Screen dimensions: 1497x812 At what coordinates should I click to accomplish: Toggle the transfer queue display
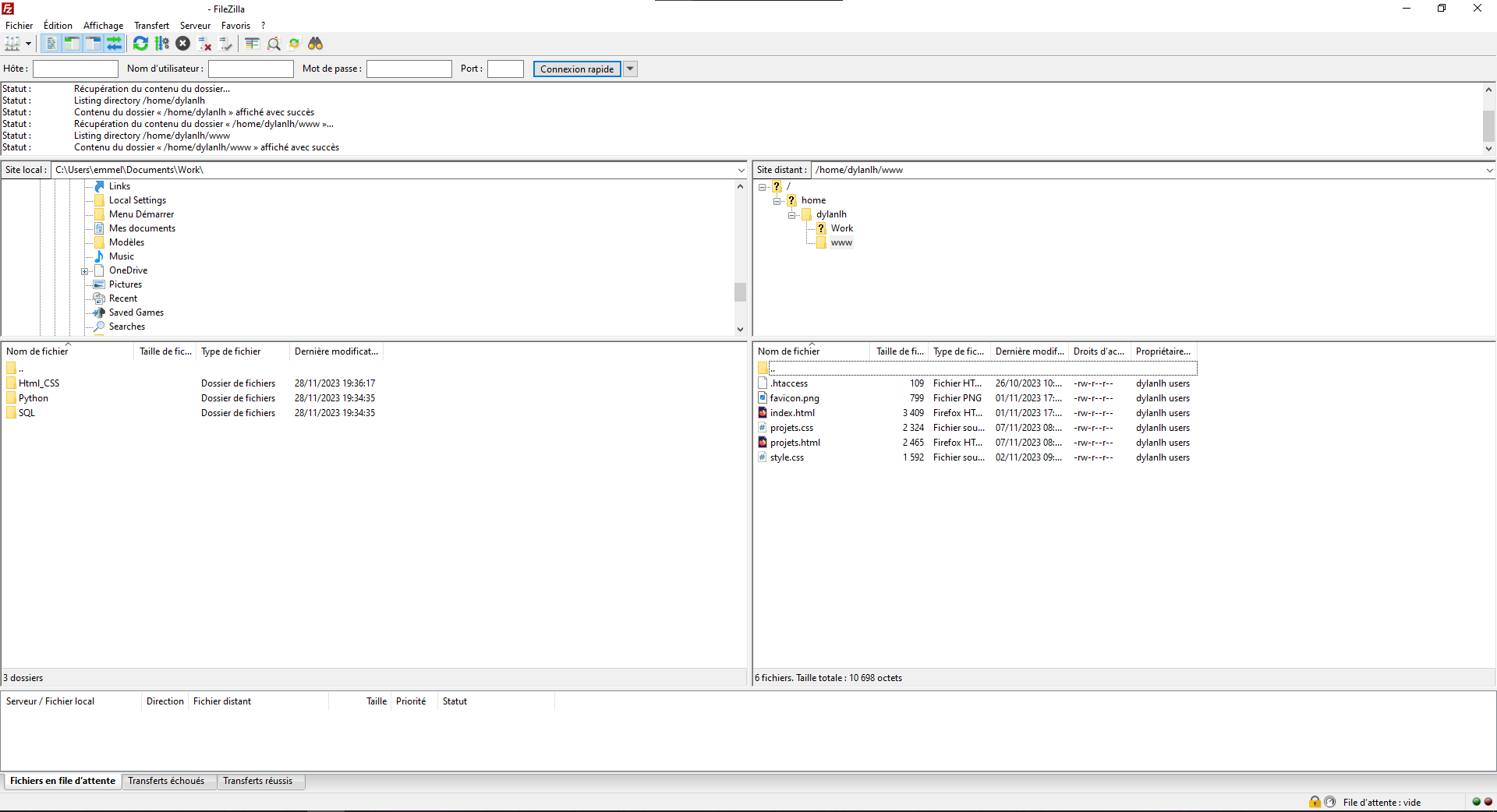point(114,44)
